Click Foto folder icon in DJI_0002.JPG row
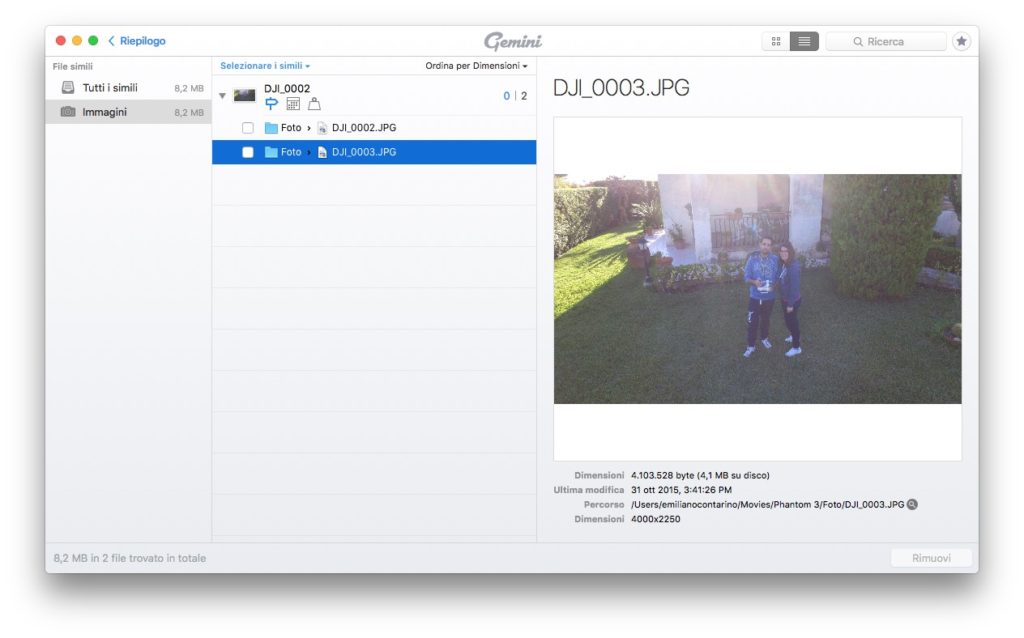 pos(271,128)
